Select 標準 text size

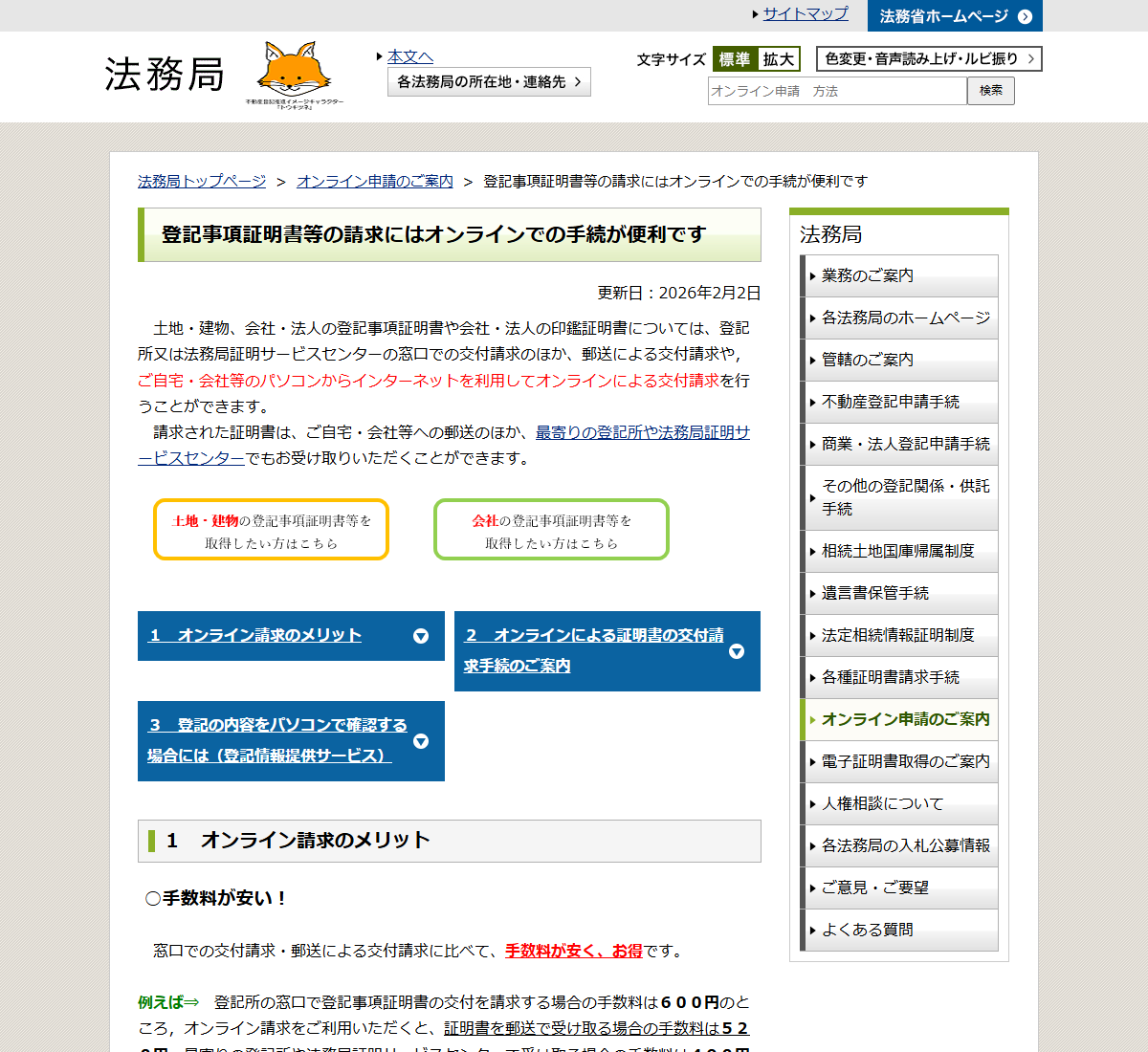[735, 59]
